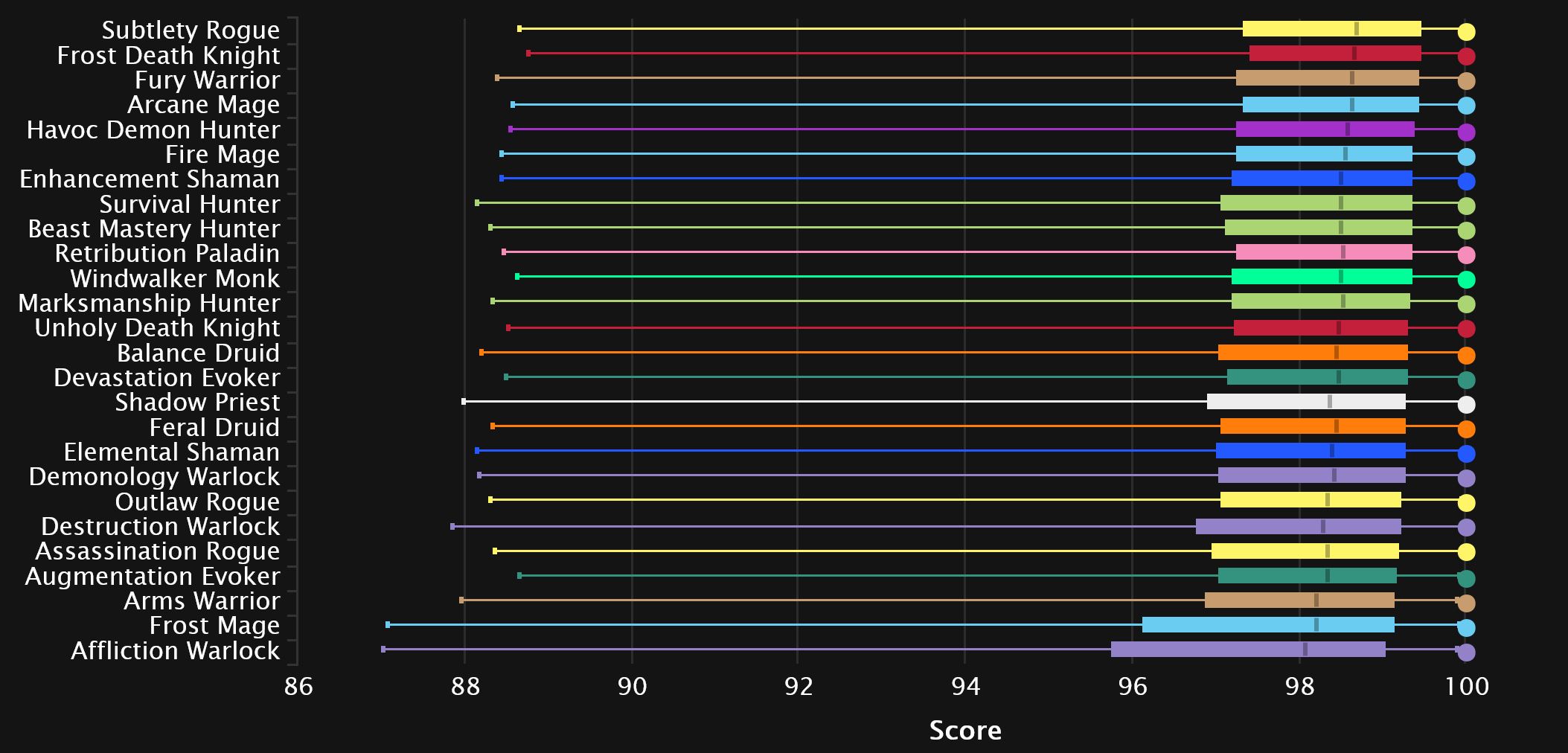Click the Enhancement Shaman blue max dot

[x=1466, y=181]
